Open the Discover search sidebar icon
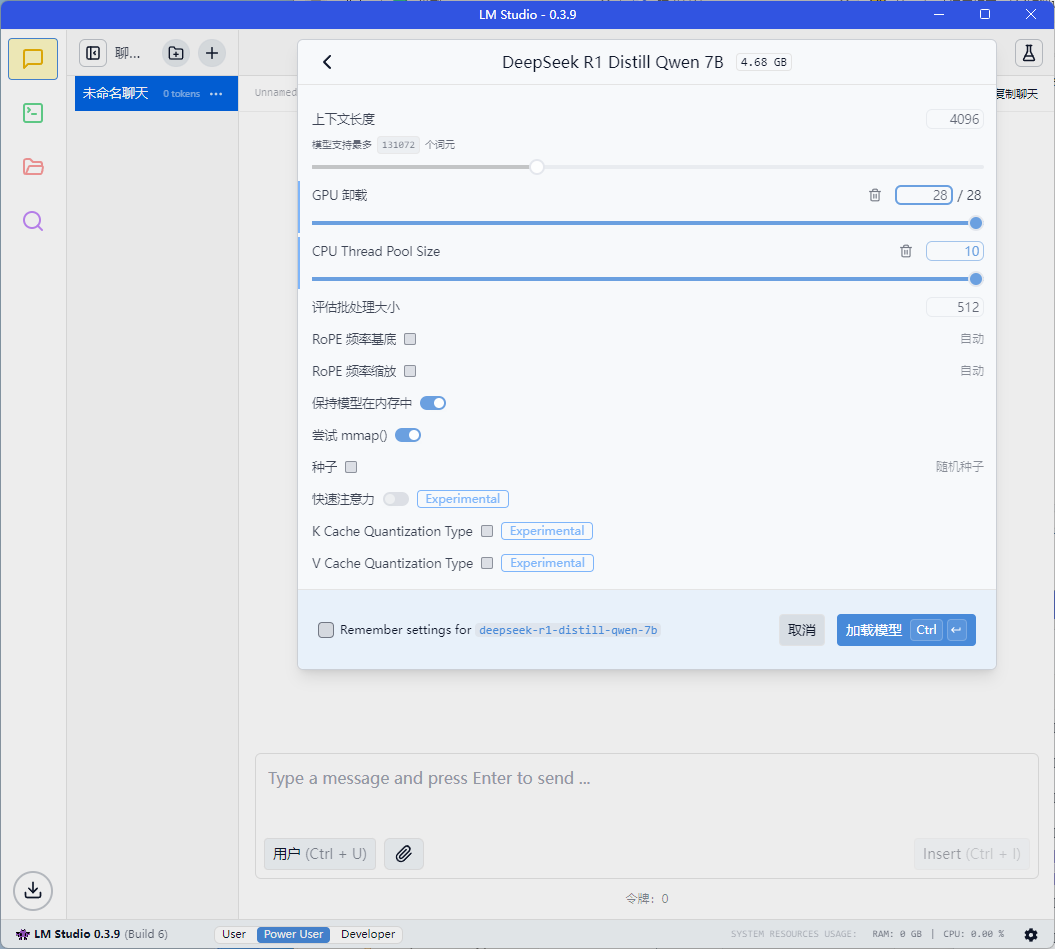The height and width of the screenshot is (949, 1055). pyautogui.click(x=33, y=221)
